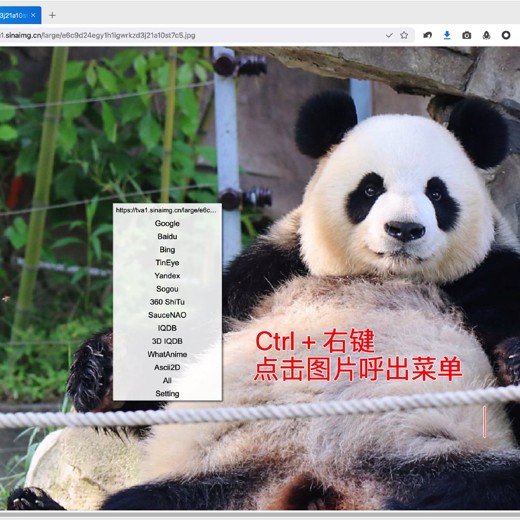Choose Bing in the search menu
Viewport: 520px width, 520px height.
click(x=167, y=249)
